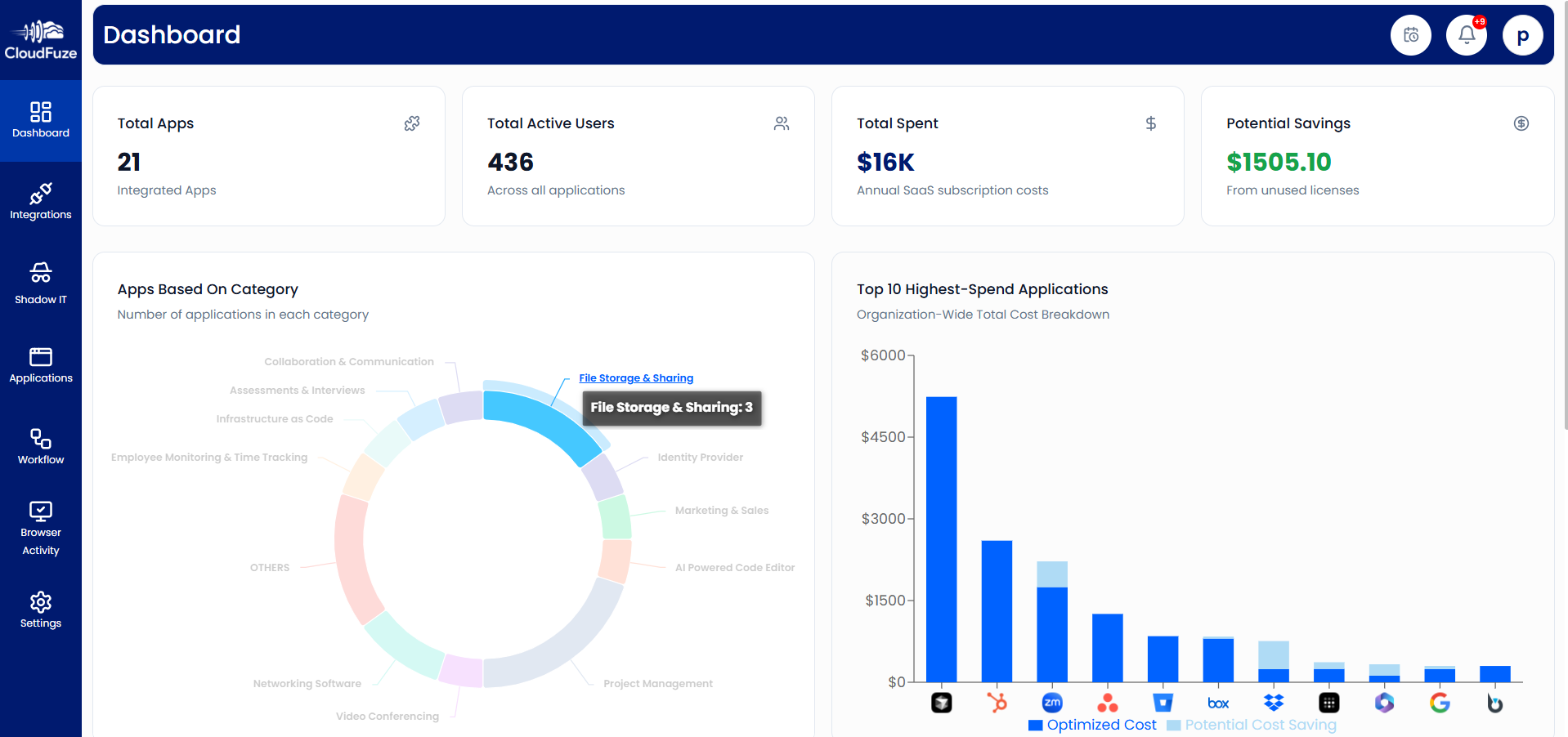Click the tallest bar in the spend chart

click(x=942, y=539)
